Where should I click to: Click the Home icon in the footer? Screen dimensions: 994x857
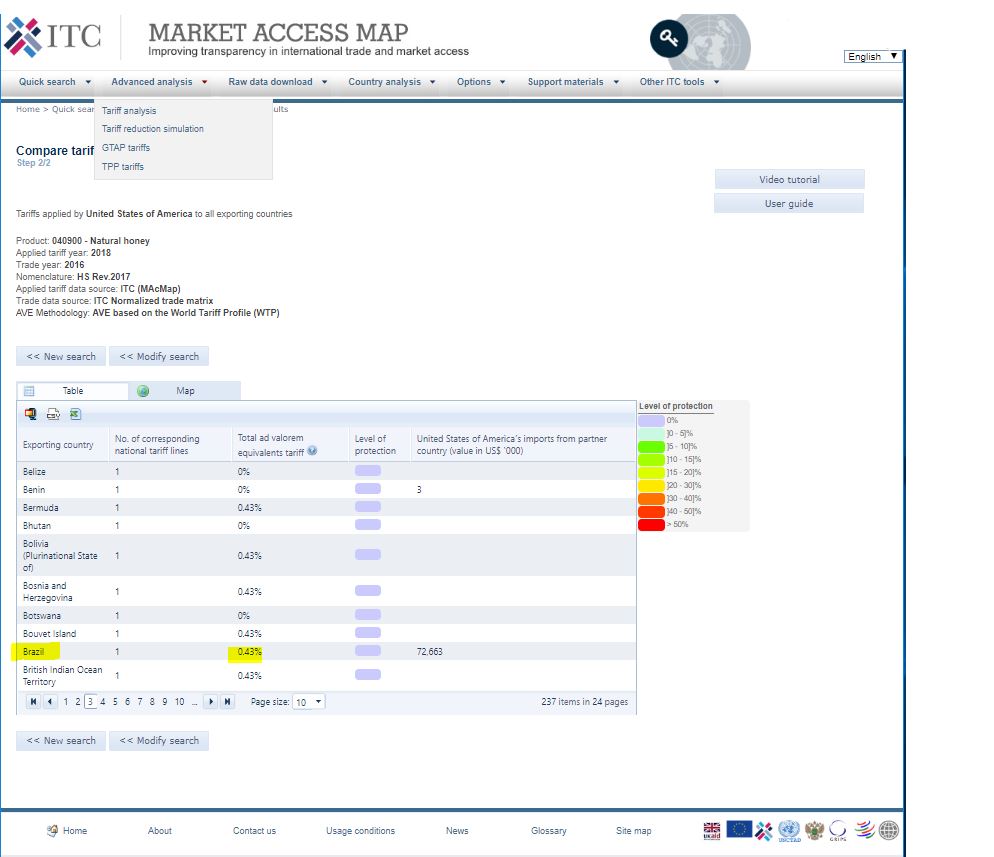(53, 830)
